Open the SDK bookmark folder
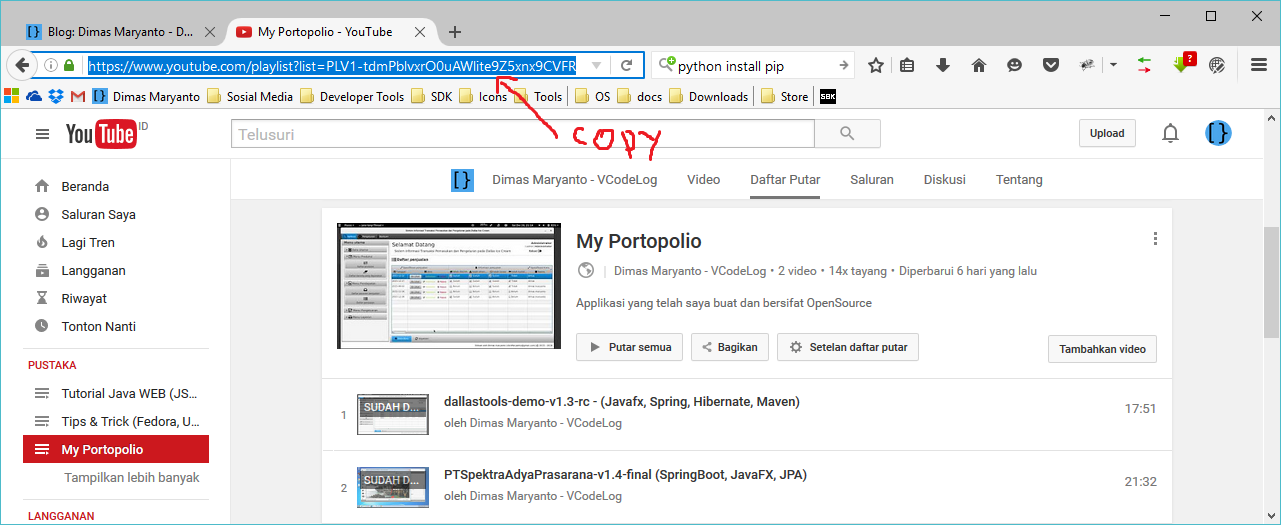Viewport: 1281px width, 525px height. 432,96
